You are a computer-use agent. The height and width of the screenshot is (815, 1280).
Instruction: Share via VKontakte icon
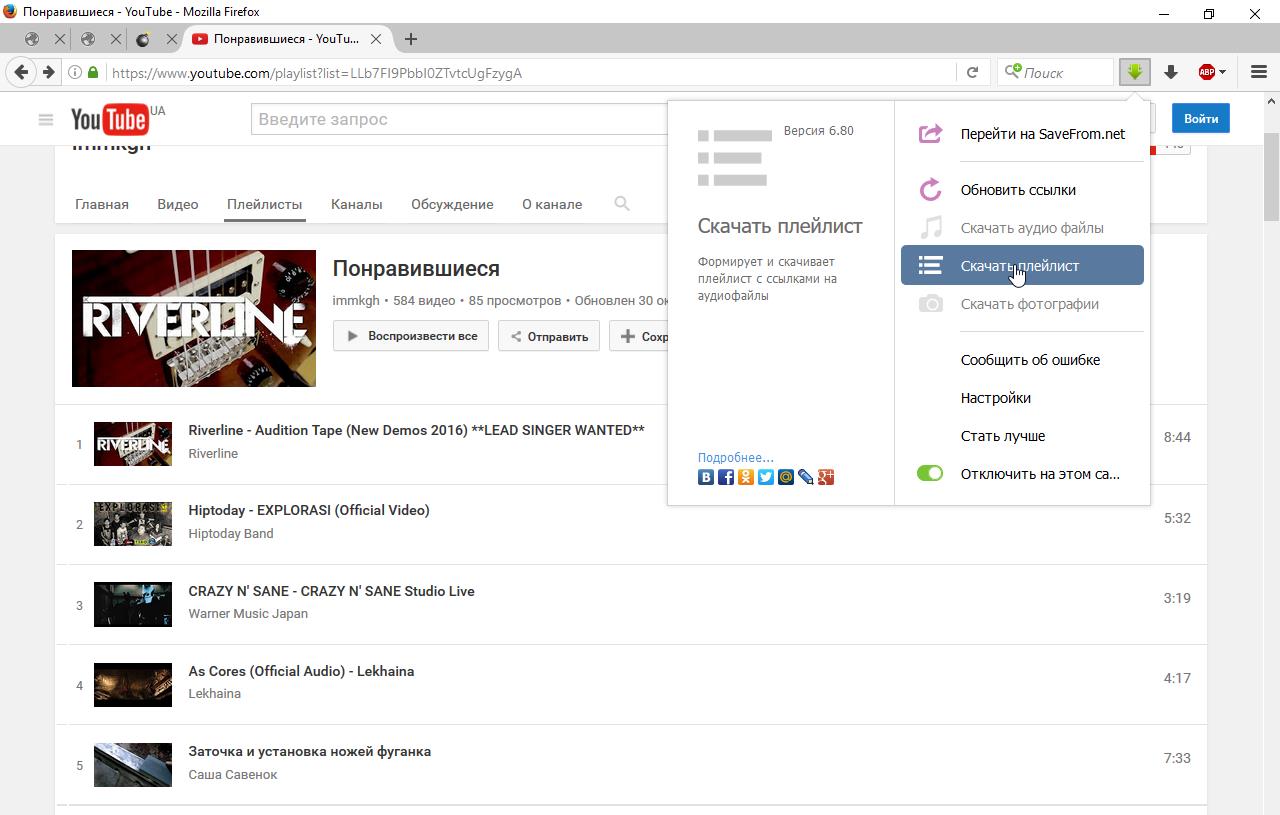706,477
